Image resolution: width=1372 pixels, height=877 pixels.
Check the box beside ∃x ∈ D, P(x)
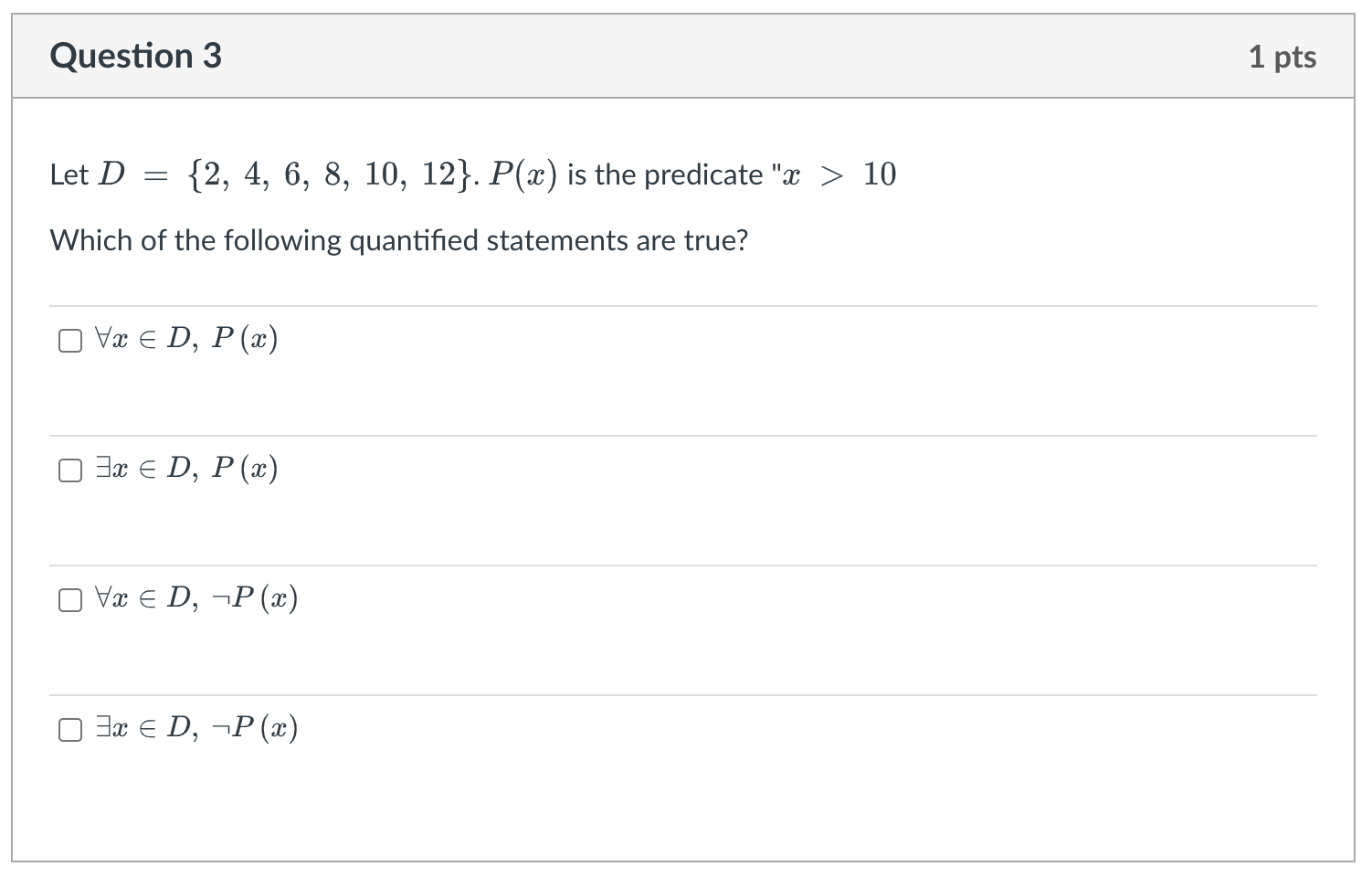pyautogui.click(x=70, y=470)
